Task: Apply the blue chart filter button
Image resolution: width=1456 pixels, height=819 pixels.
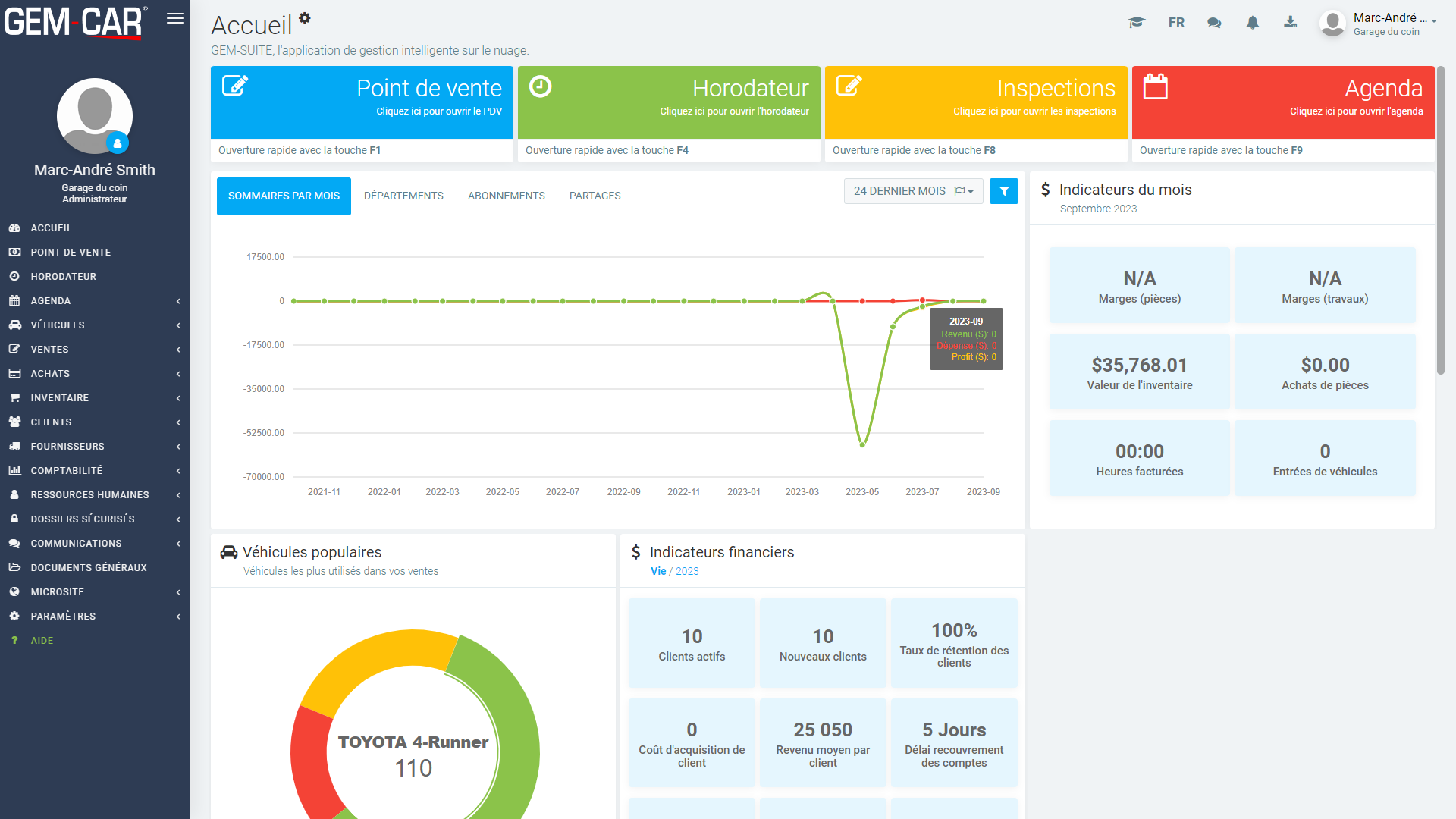Action: 1004,191
